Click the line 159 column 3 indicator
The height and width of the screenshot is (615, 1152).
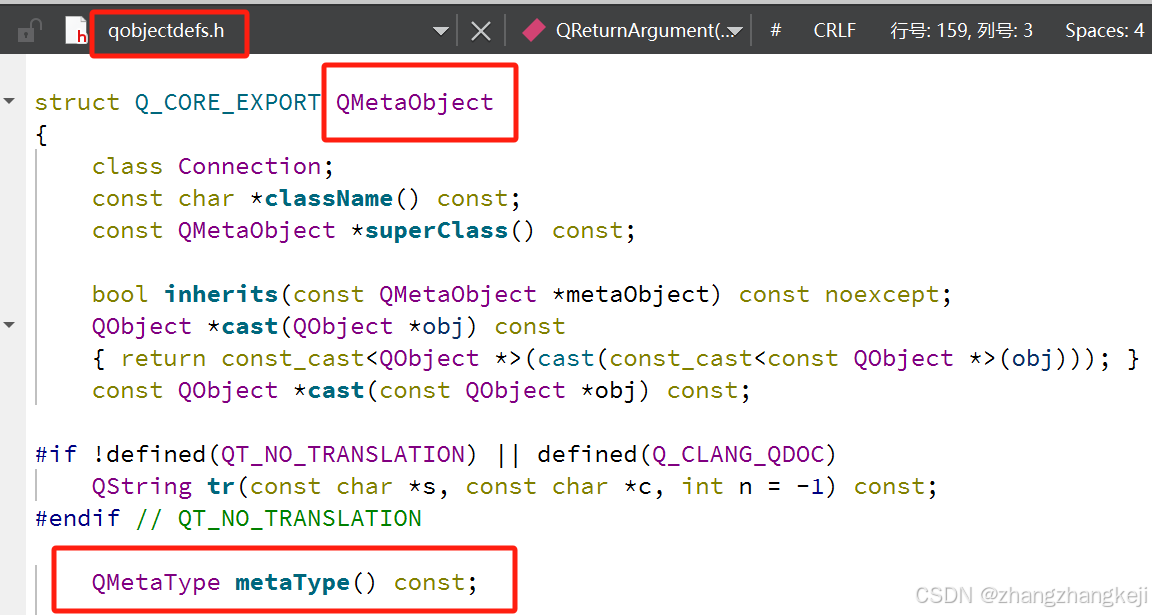(961, 31)
